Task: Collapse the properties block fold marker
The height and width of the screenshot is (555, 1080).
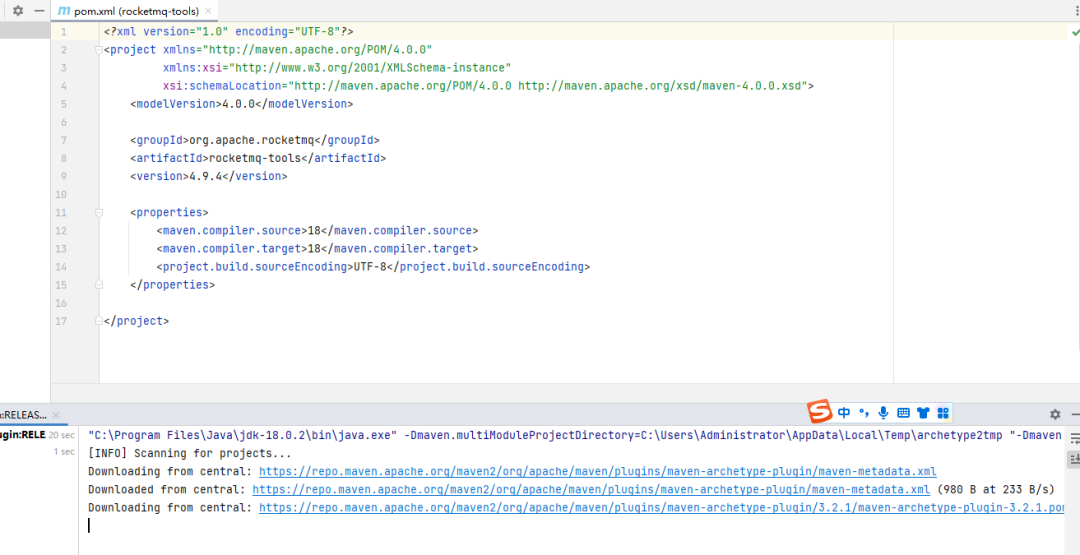Action: [98, 213]
